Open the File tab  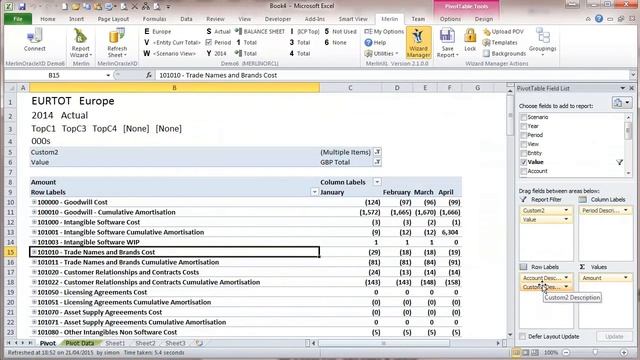tap(18, 19)
